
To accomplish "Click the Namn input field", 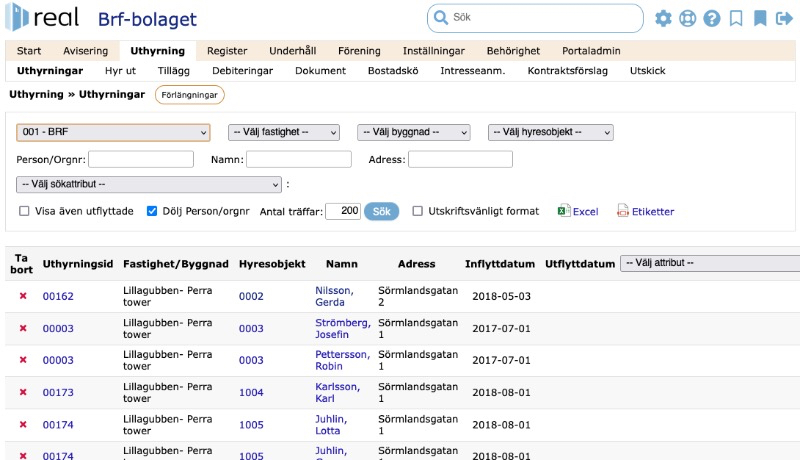I will pyautogui.click(x=299, y=159).
